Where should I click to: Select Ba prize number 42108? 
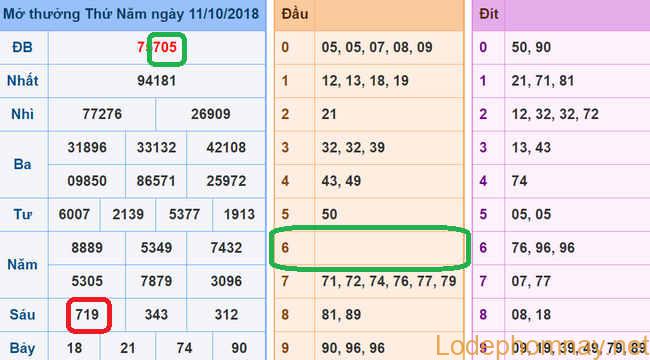click(x=226, y=148)
